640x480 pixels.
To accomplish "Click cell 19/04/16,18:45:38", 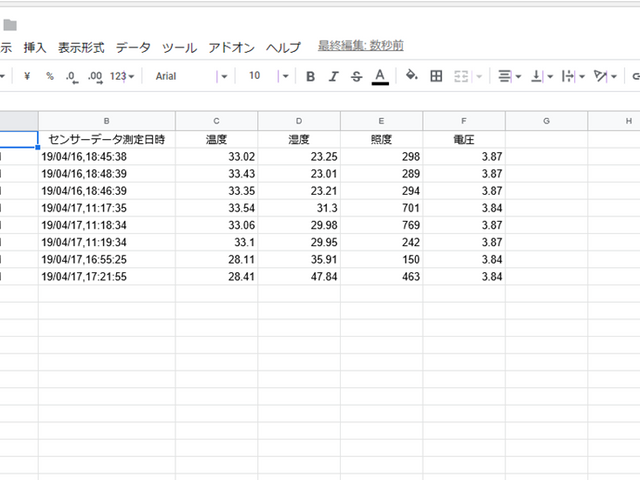I will [107, 157].
